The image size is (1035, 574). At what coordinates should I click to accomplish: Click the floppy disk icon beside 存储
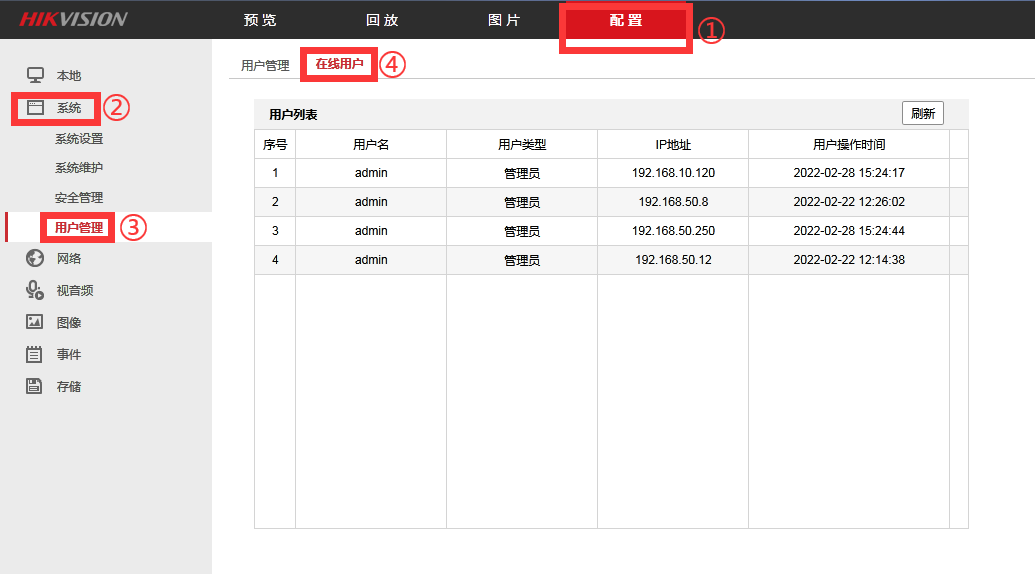(35, 386)
